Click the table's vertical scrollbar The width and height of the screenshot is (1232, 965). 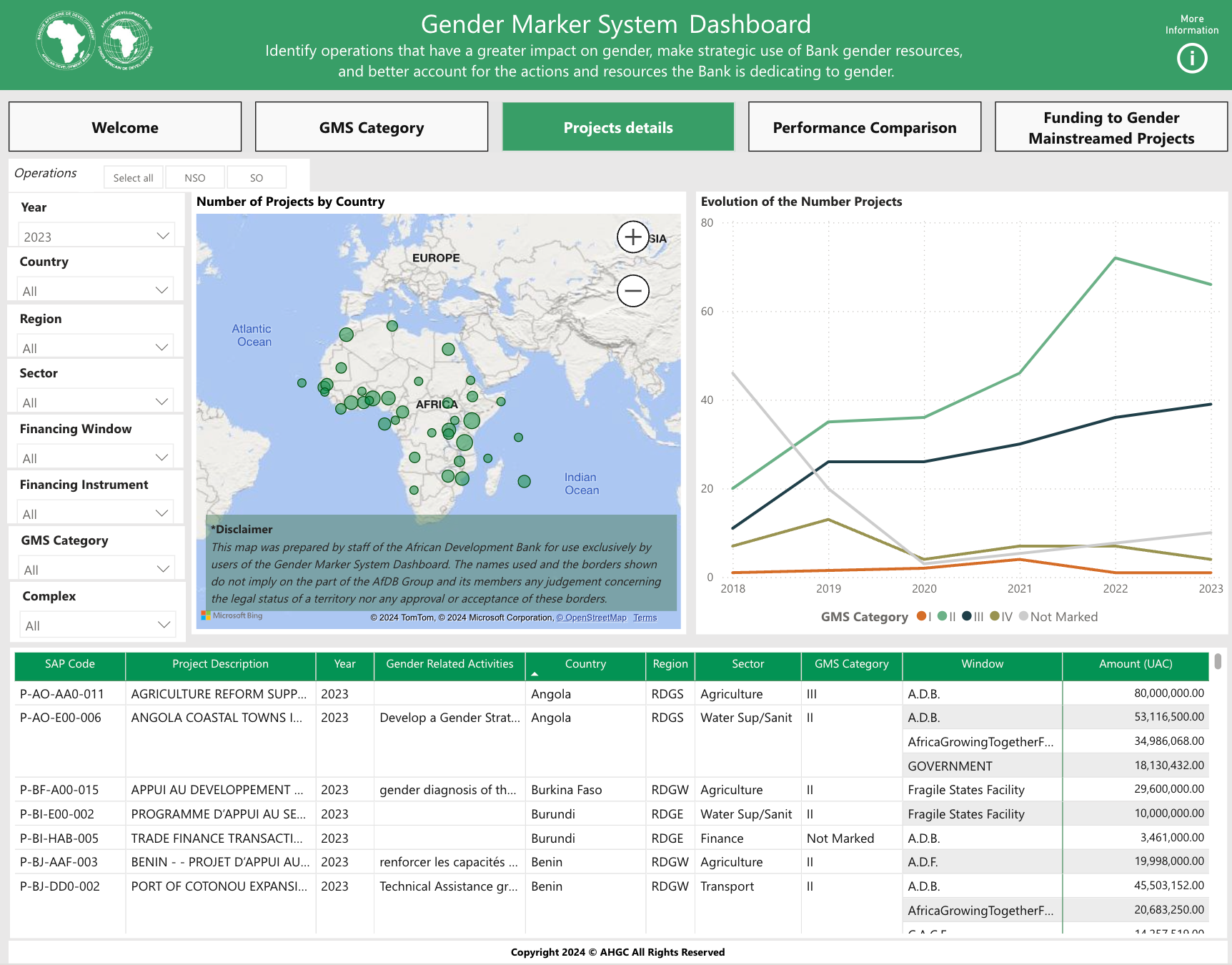pyautogui.click(x=1217, y=661)
